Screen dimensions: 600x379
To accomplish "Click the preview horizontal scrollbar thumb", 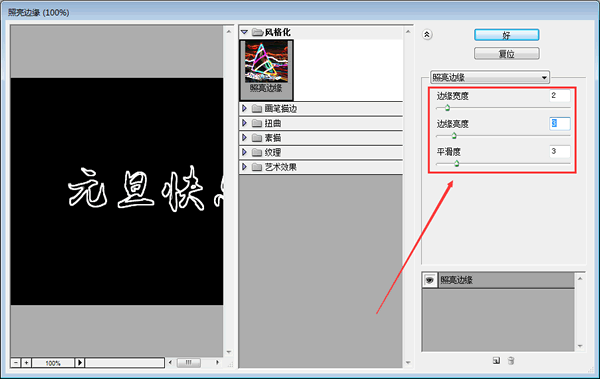I will click(189, 362).
